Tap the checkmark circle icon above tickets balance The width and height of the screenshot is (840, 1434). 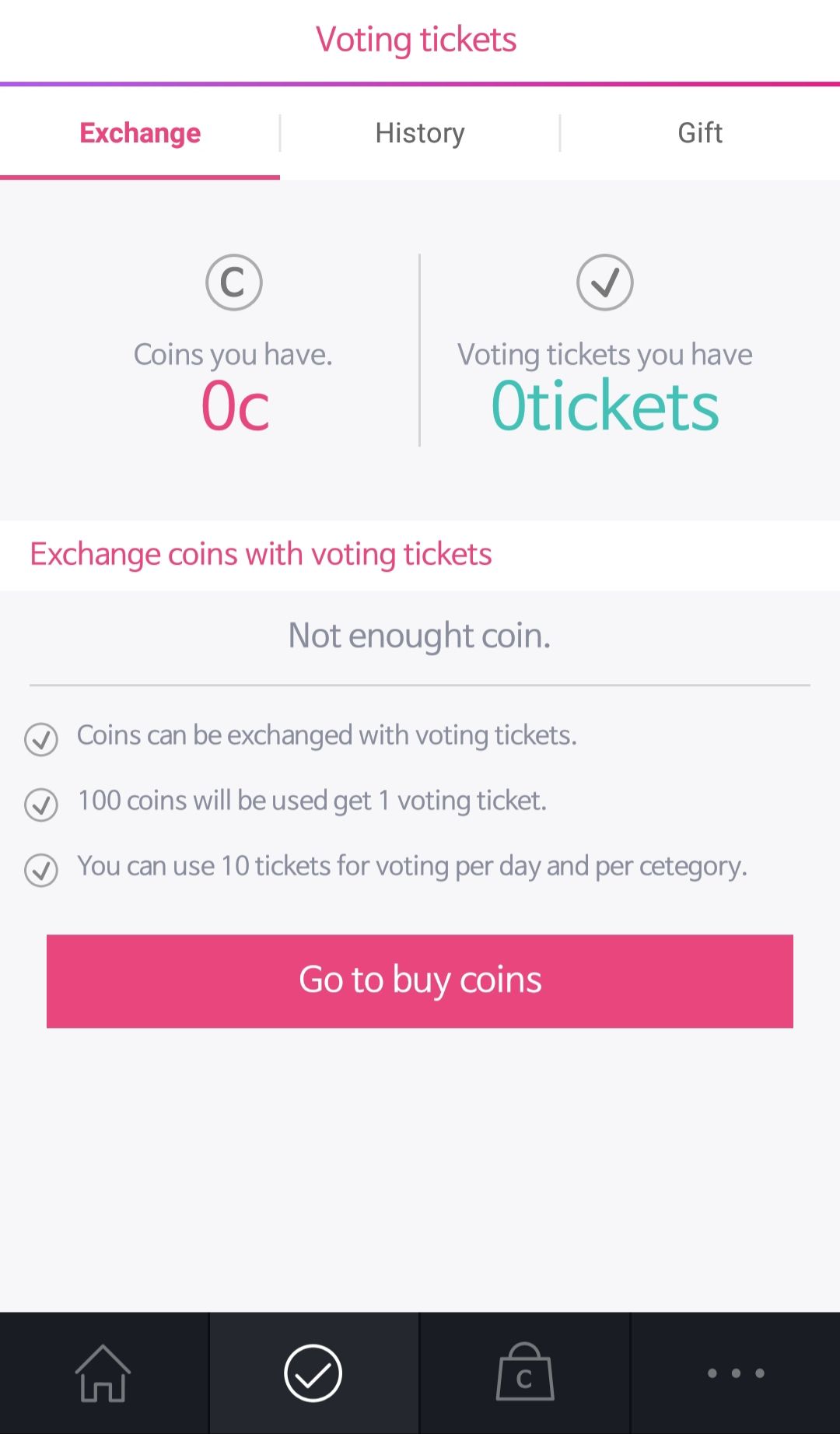pos(605,282)
